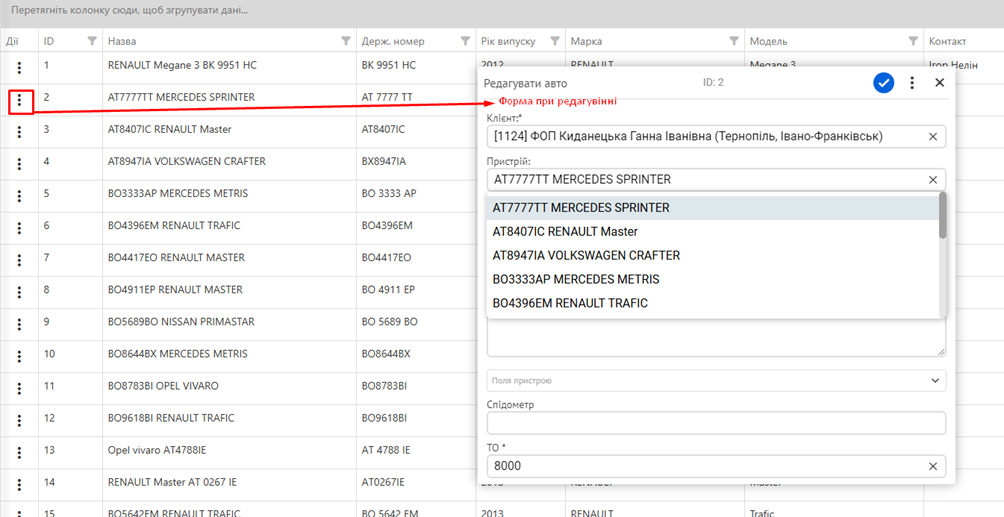Image resolution: width=1004 pixels, height=517 pixels.
Task: Filter the Рік випуску column
Action: [555, 41]
